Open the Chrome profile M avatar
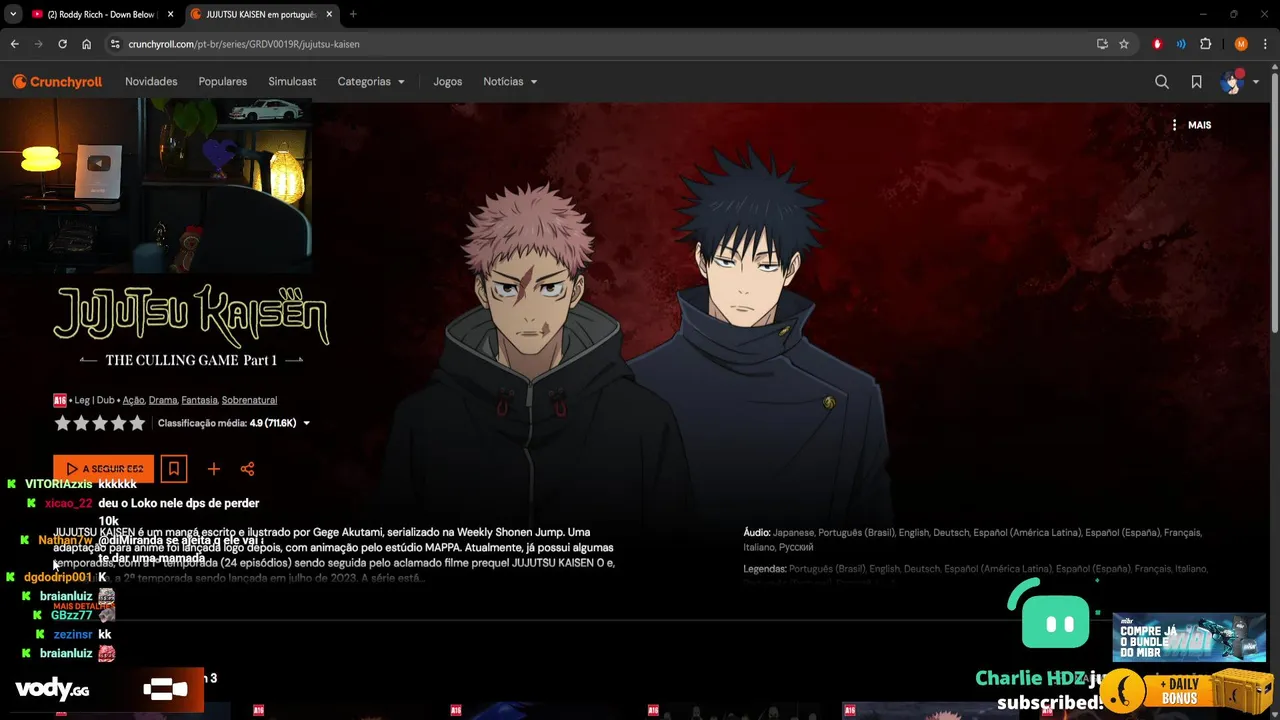Screen dimensions: 1280x720 pos(1241,44)
